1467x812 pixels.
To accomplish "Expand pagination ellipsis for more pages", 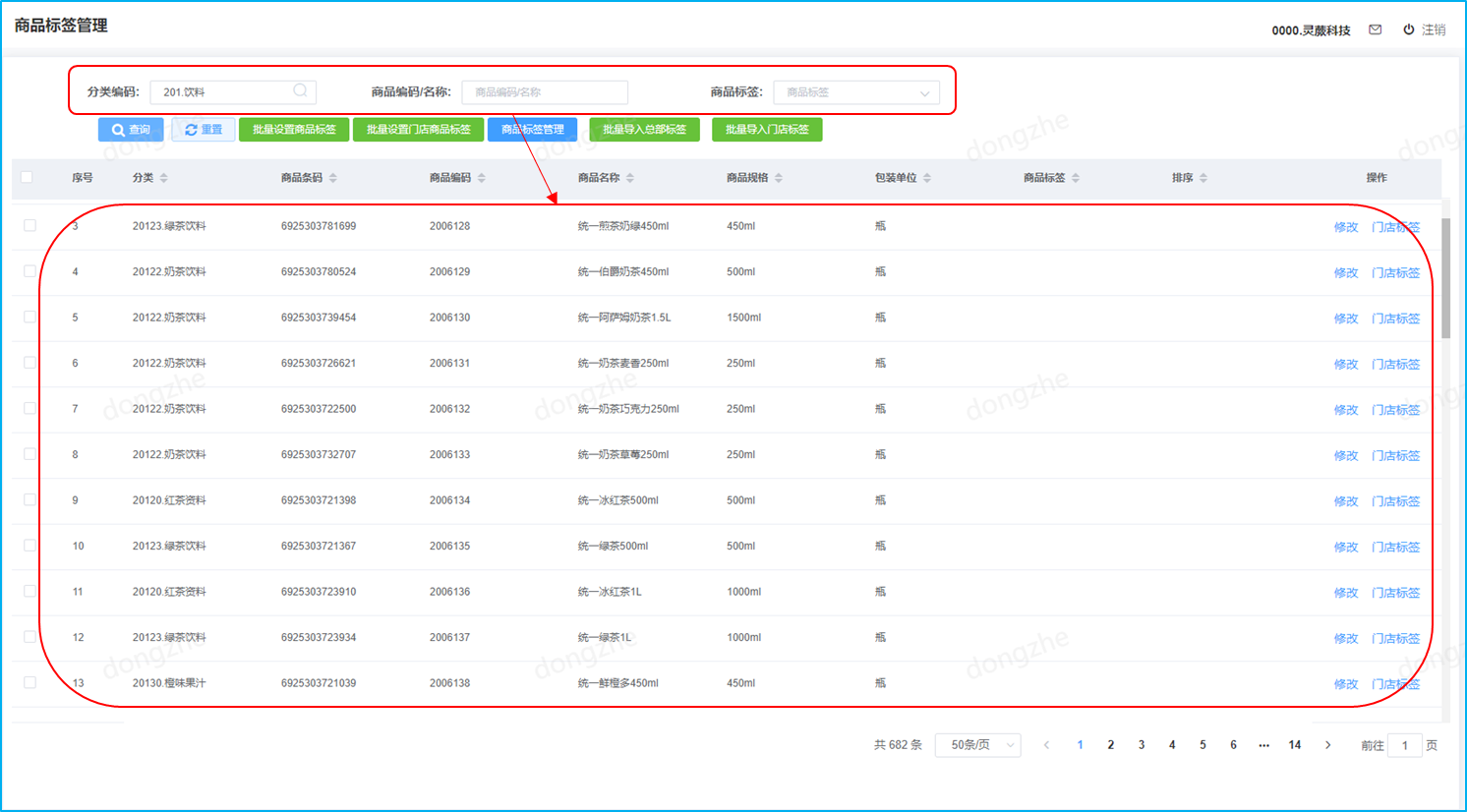I will click(1263, 745).
